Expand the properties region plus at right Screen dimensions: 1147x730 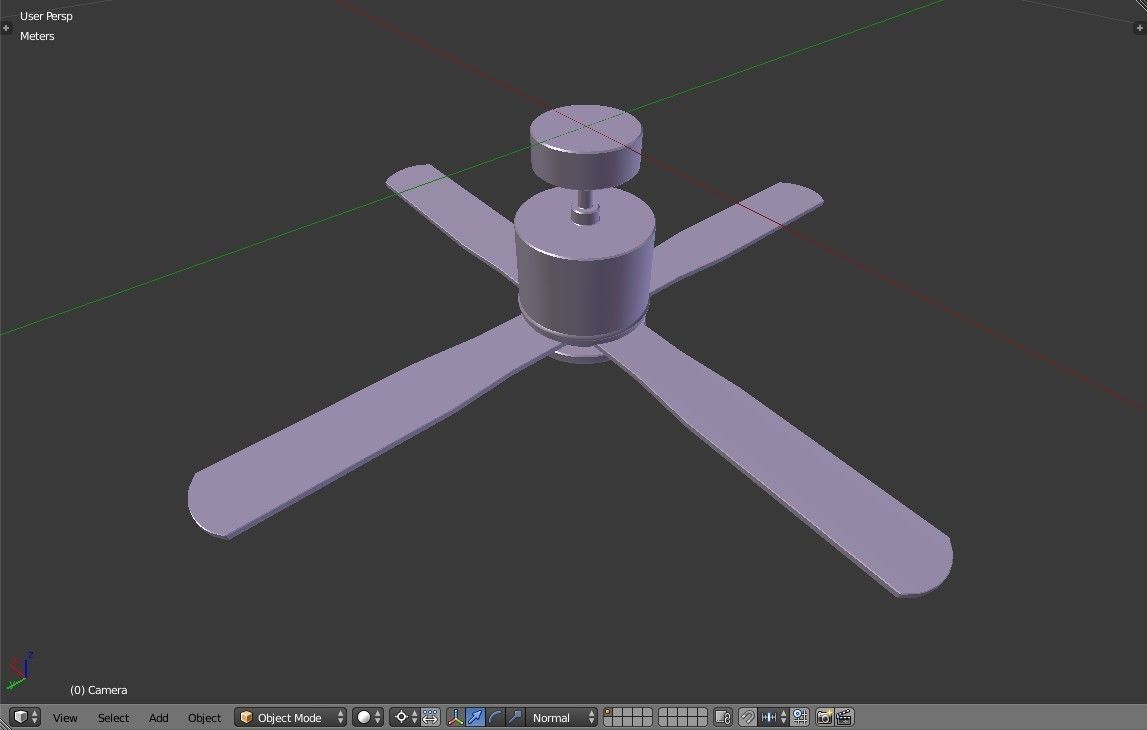tap(1140, 28)
